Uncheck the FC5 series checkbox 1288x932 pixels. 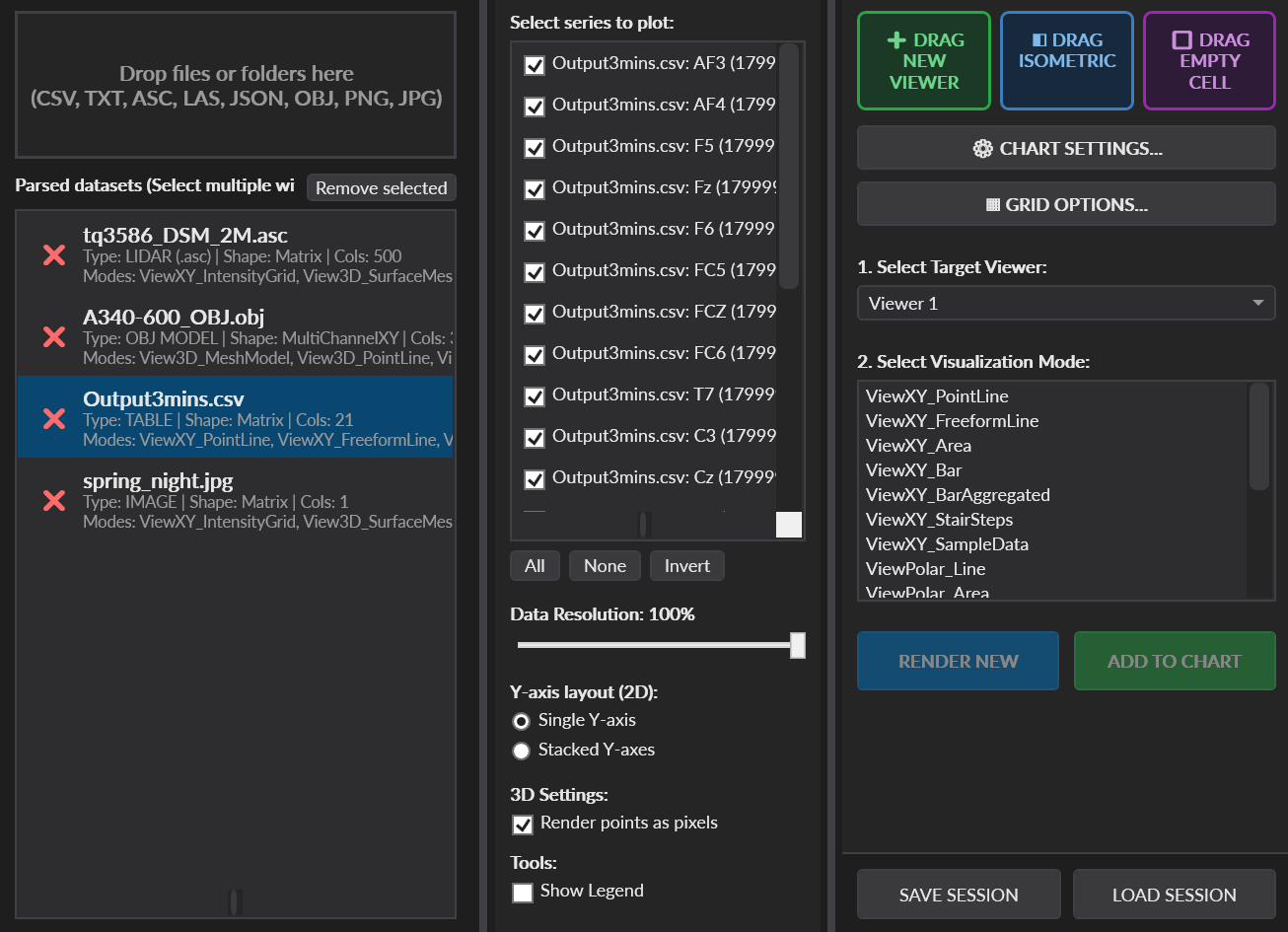(x=535, y=272)
